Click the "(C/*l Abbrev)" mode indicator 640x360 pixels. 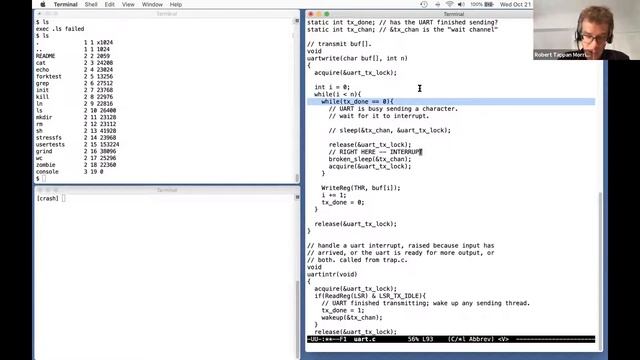click(x=472, y=339)
